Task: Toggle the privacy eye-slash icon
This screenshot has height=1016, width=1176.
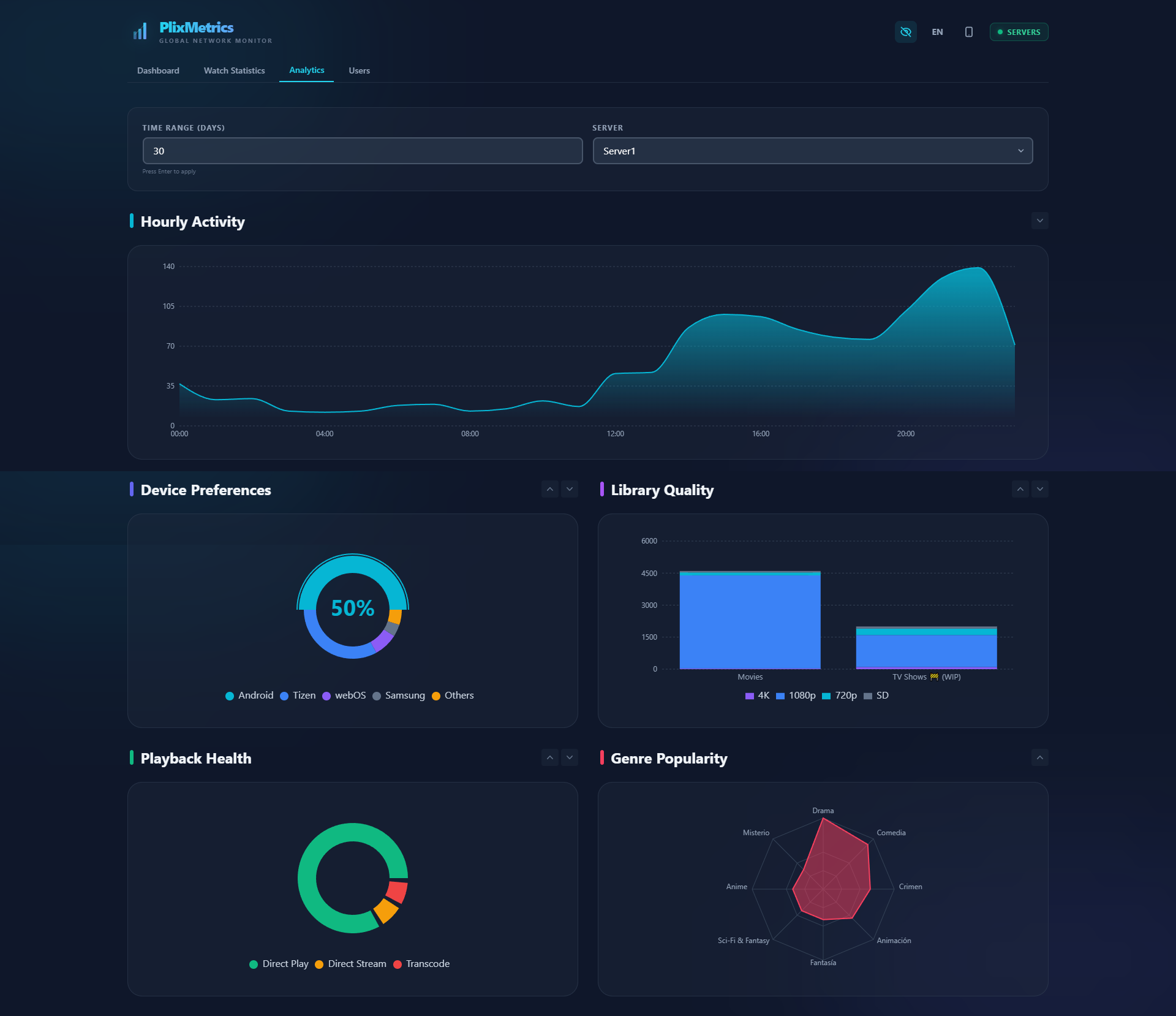Action: click(905, 32)
